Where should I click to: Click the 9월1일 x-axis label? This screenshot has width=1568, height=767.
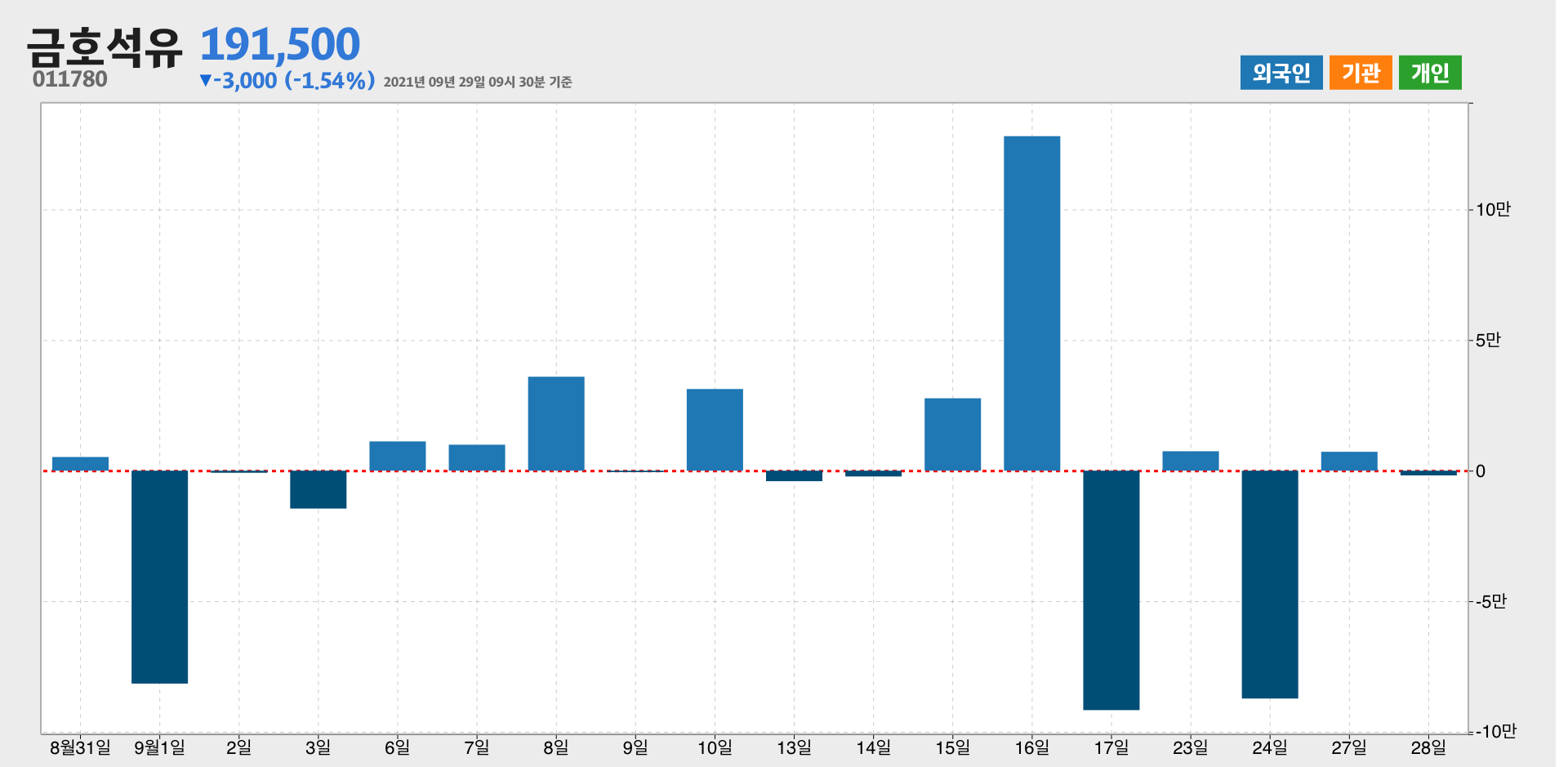click(159, 747)
